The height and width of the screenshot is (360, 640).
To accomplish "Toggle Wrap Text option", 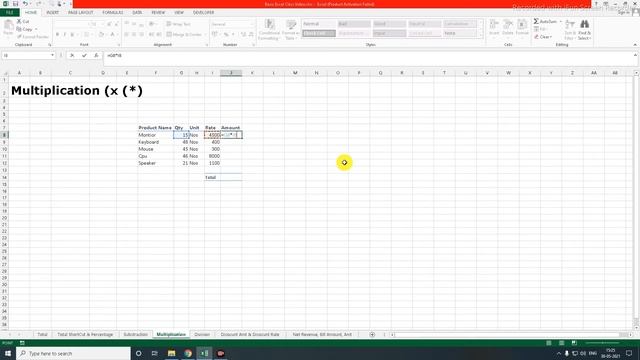I will [178, 24].
